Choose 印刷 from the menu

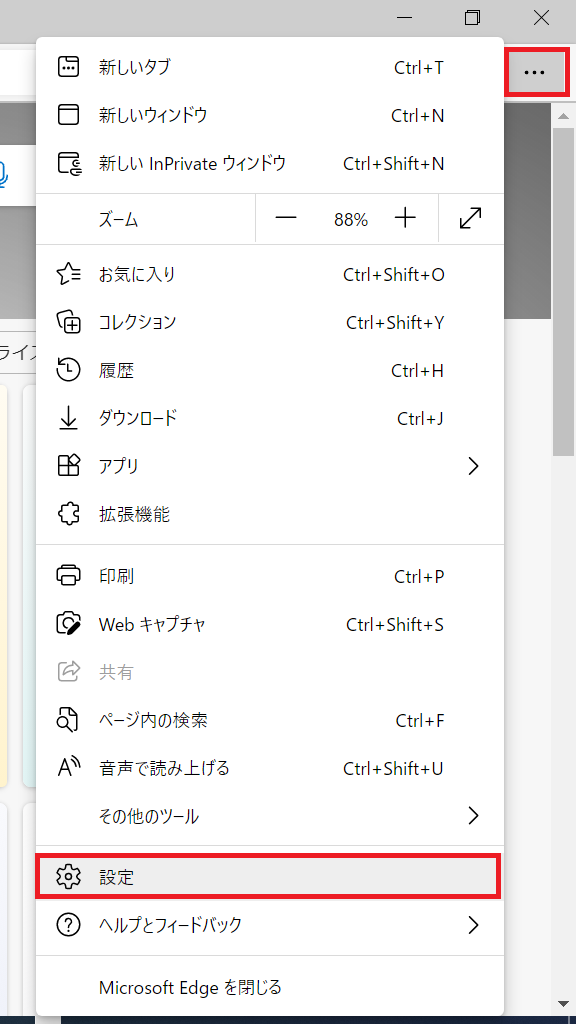pos(270,576)
